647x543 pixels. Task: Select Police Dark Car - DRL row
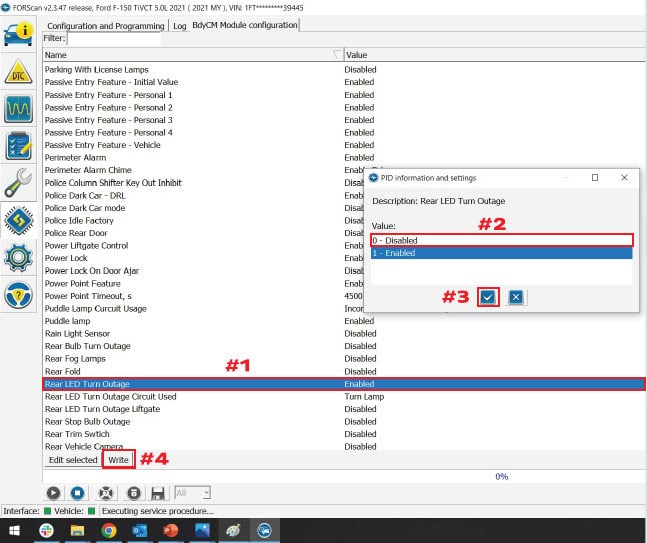(204, 195)
